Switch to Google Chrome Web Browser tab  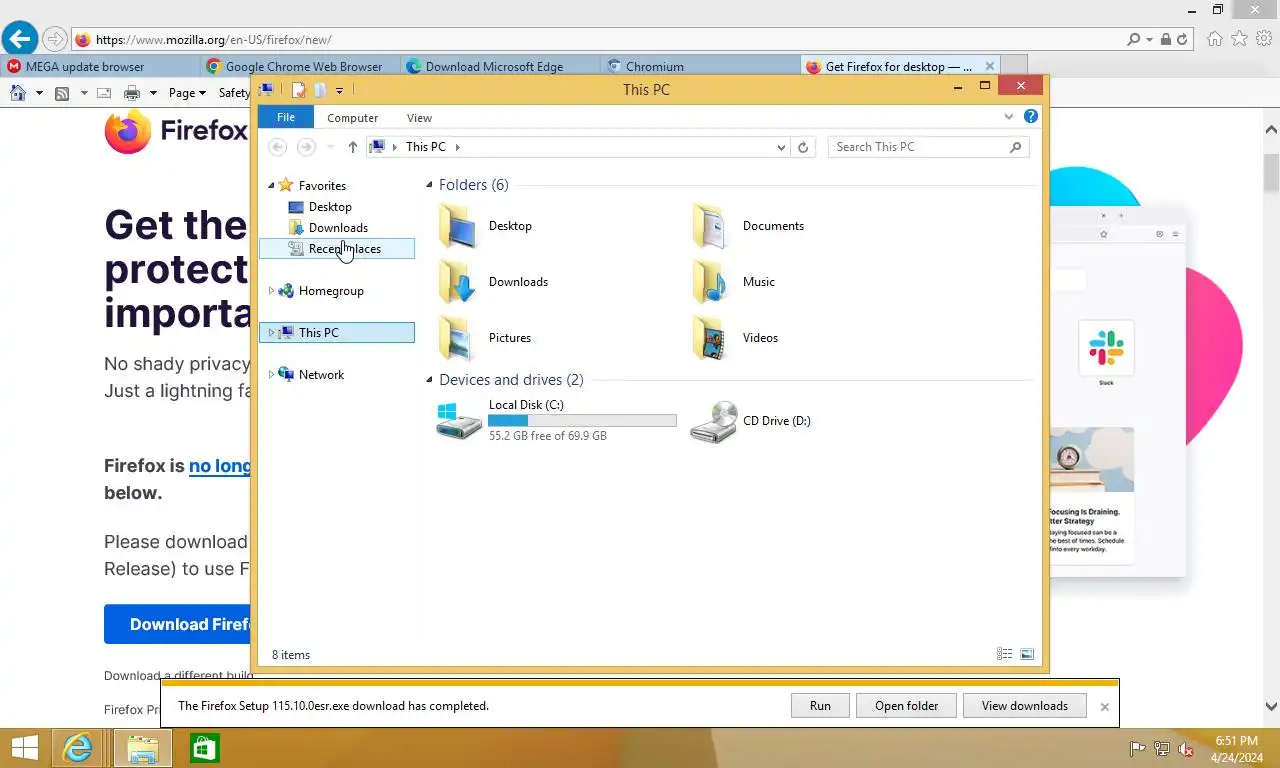coord(301,66)
